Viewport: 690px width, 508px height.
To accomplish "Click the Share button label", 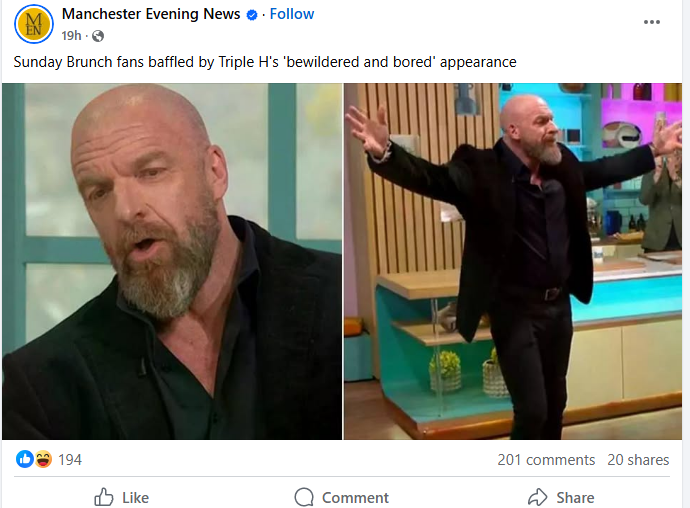I will (x=575, y=498).
